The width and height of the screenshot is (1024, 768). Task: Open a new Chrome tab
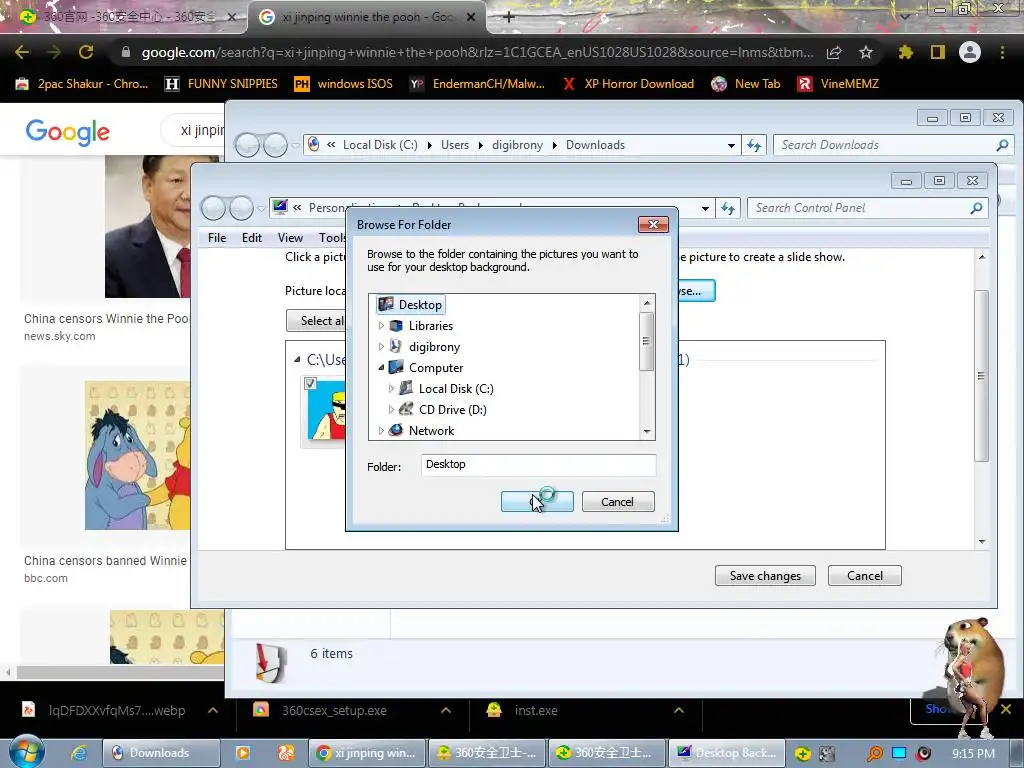point(509,17)
